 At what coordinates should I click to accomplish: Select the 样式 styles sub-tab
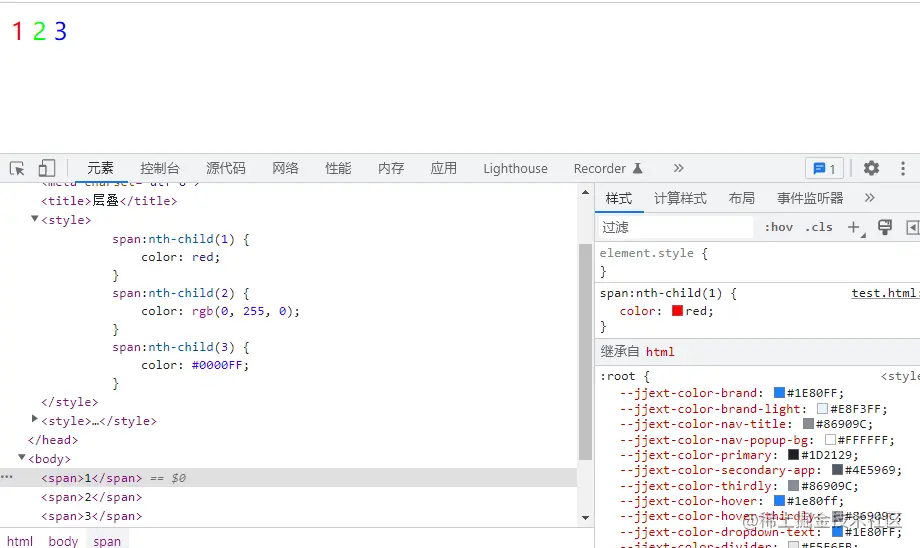[619, 198]
